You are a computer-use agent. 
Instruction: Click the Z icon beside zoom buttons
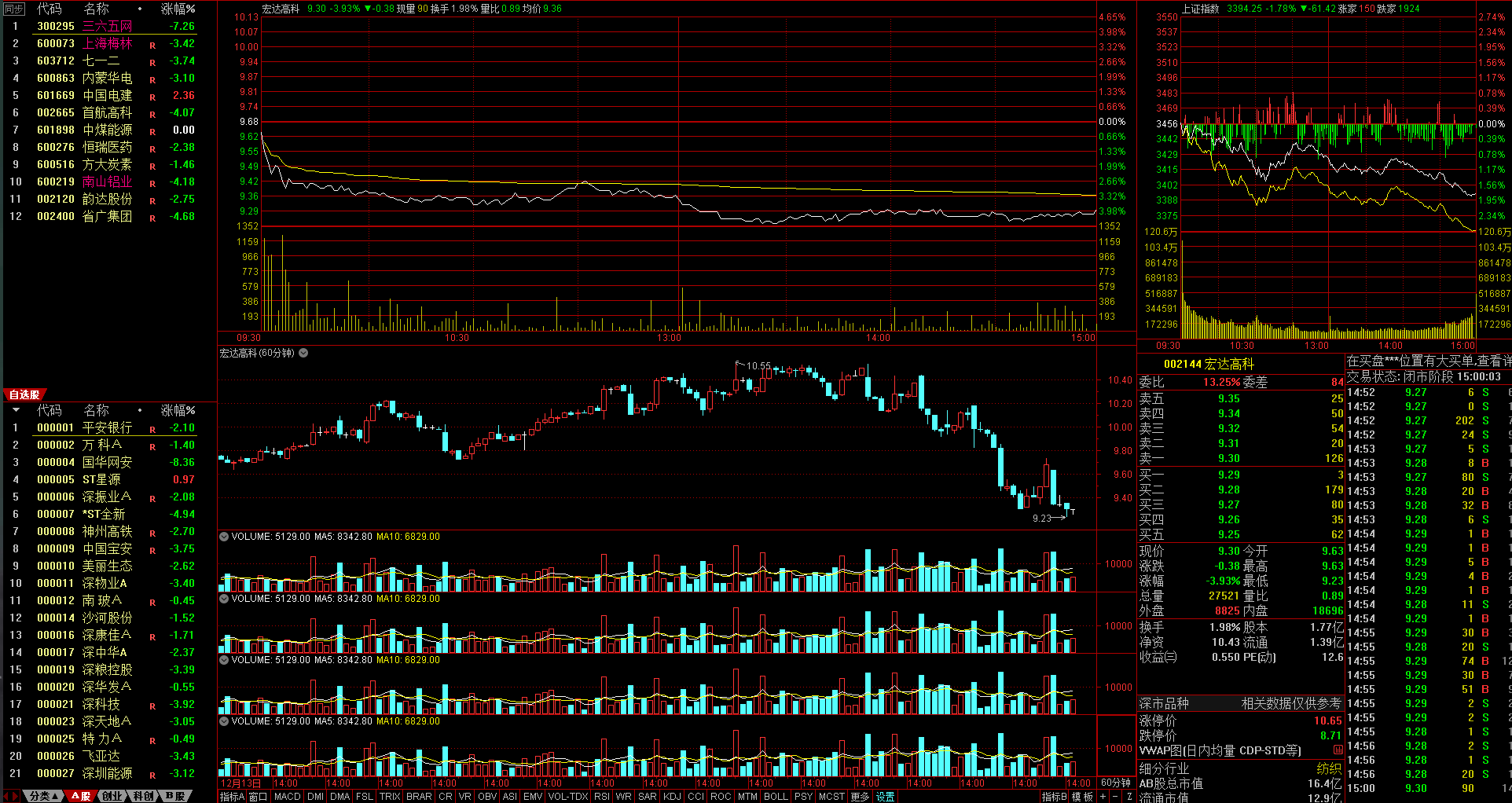[1129, 796]
